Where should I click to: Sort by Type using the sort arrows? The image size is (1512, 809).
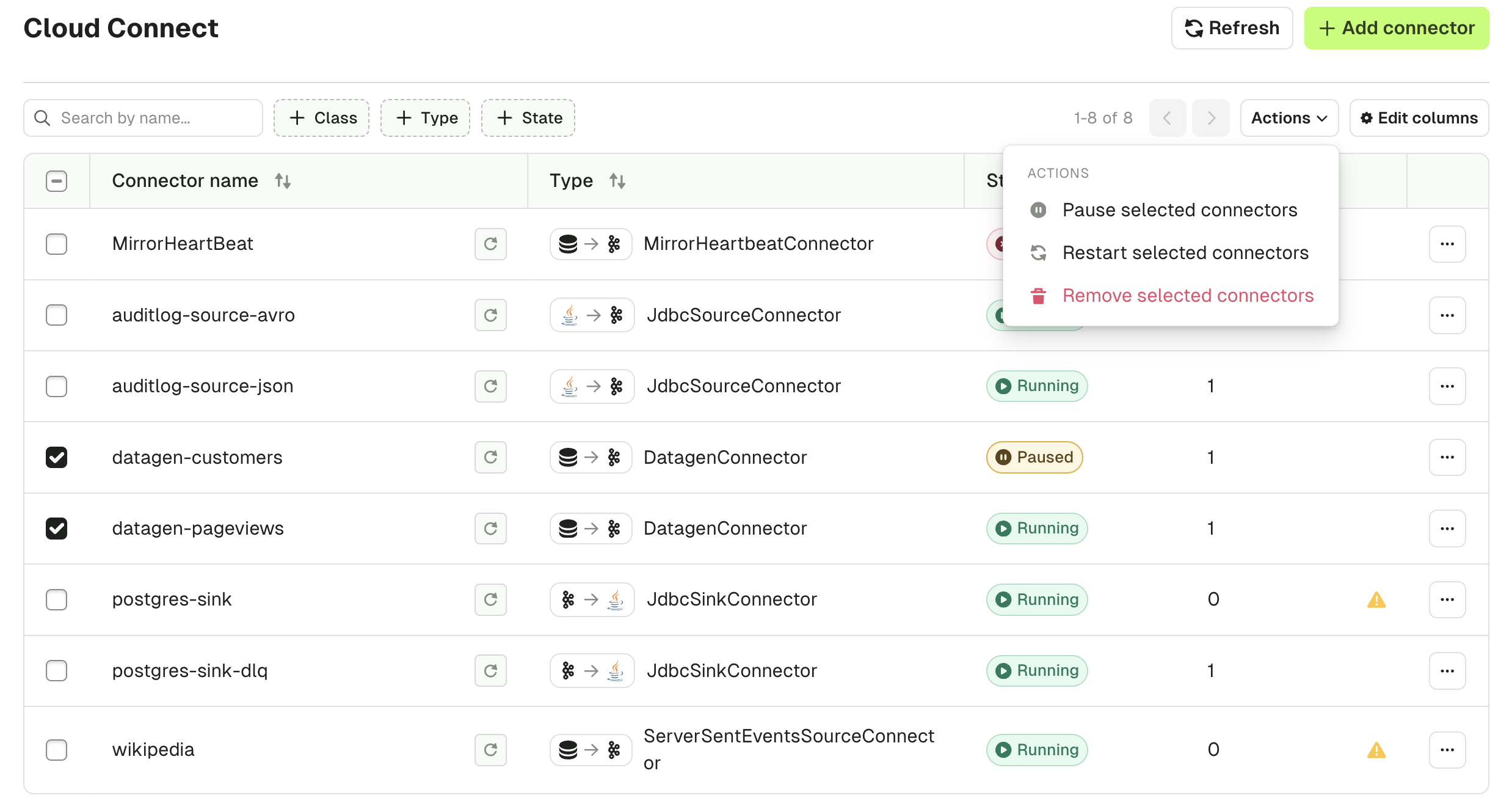[x=617, y=181]
